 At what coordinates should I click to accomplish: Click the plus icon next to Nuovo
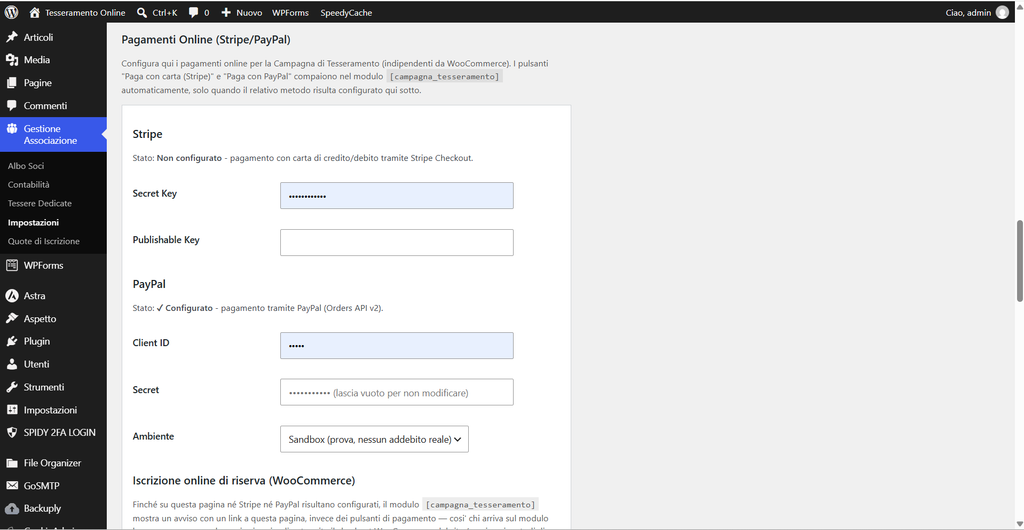[x=226, y=12]
